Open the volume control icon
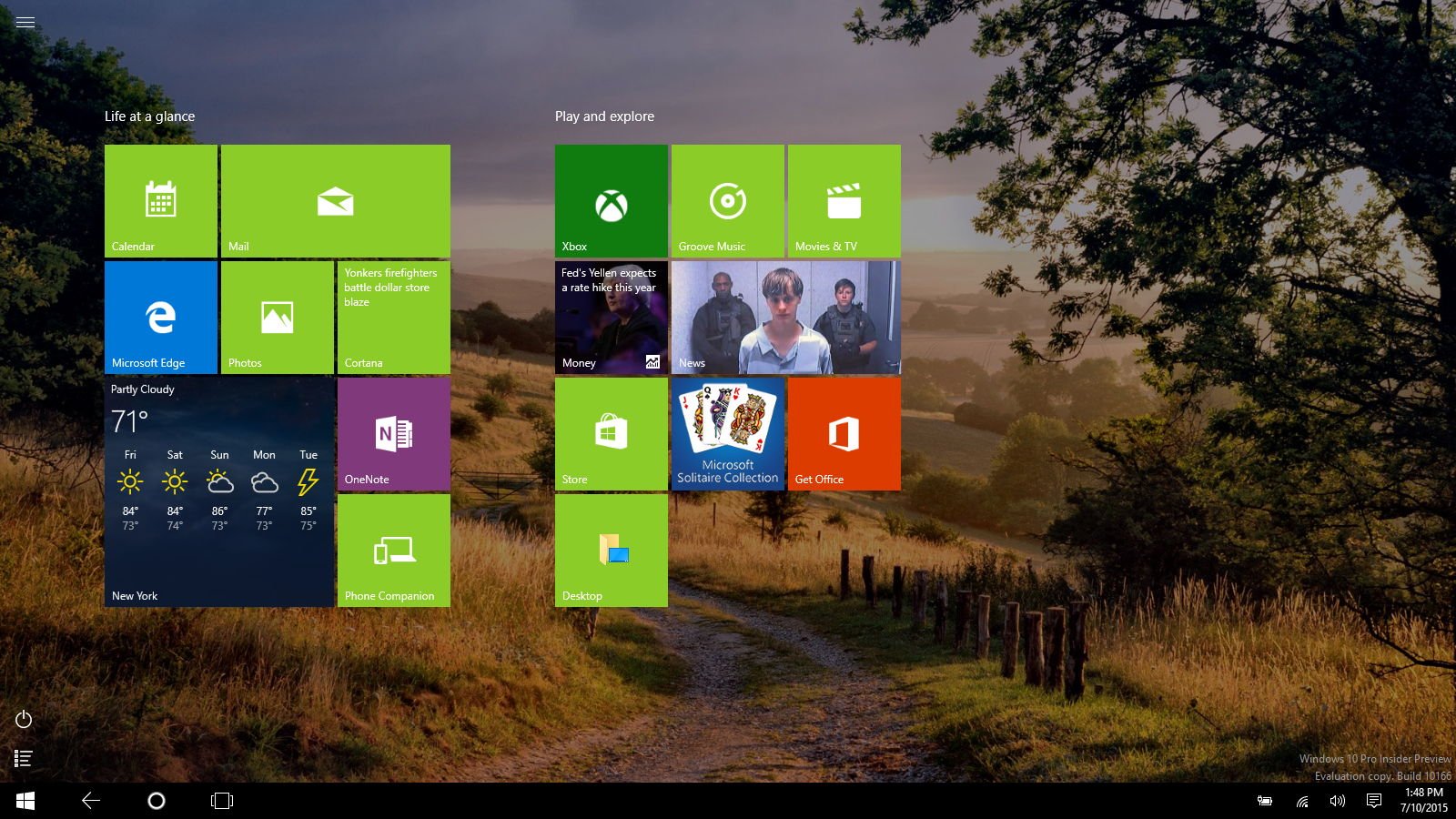This screenshot has height=819, width=1456. (x=1337, y=801)
